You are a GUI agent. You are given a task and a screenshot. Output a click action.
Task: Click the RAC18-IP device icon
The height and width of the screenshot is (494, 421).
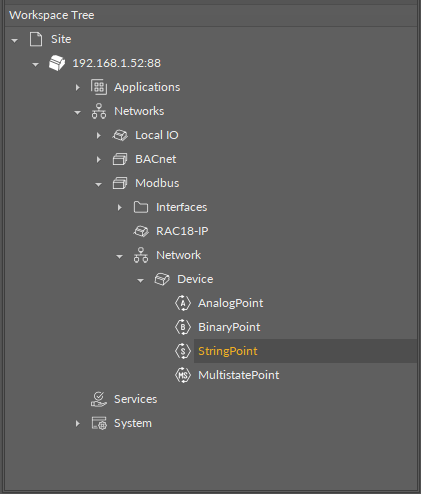click(x=141, y=231)
